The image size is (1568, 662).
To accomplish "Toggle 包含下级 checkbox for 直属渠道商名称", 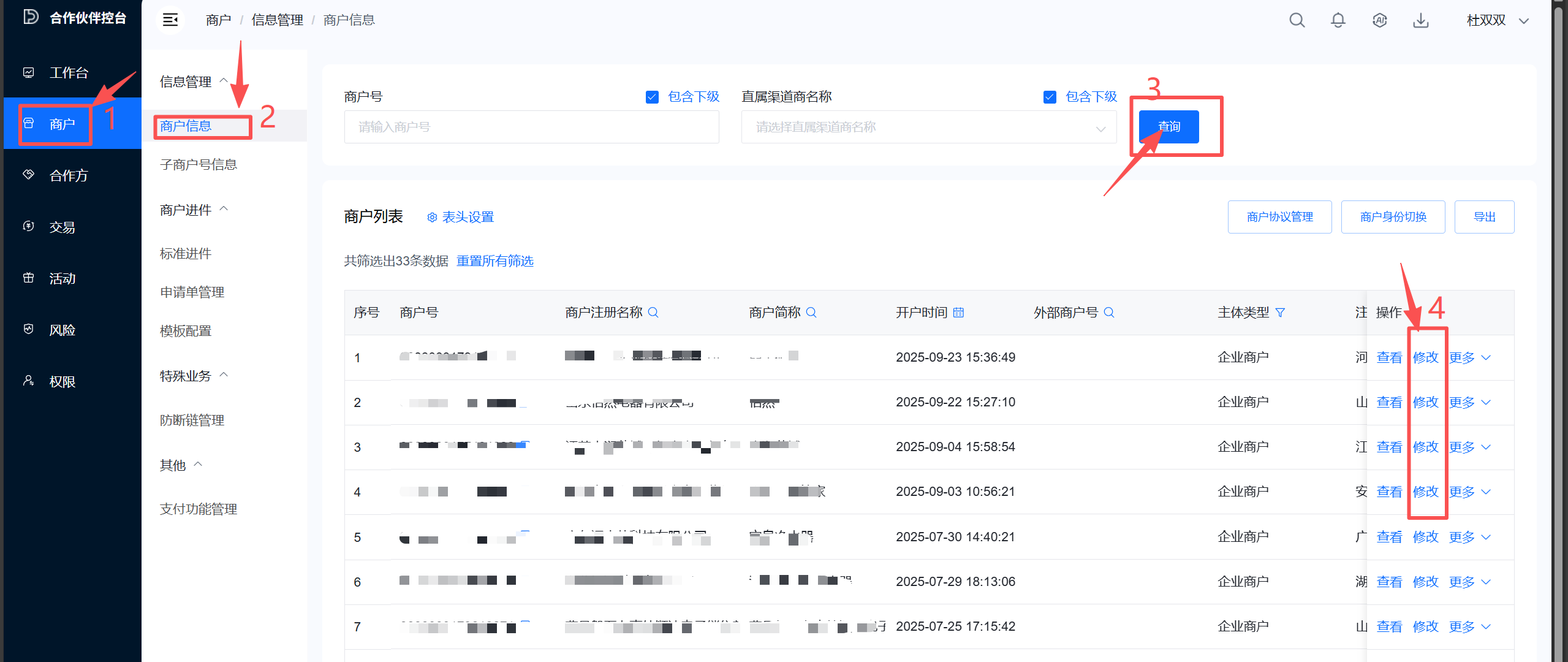I will tap(1050, 97).
